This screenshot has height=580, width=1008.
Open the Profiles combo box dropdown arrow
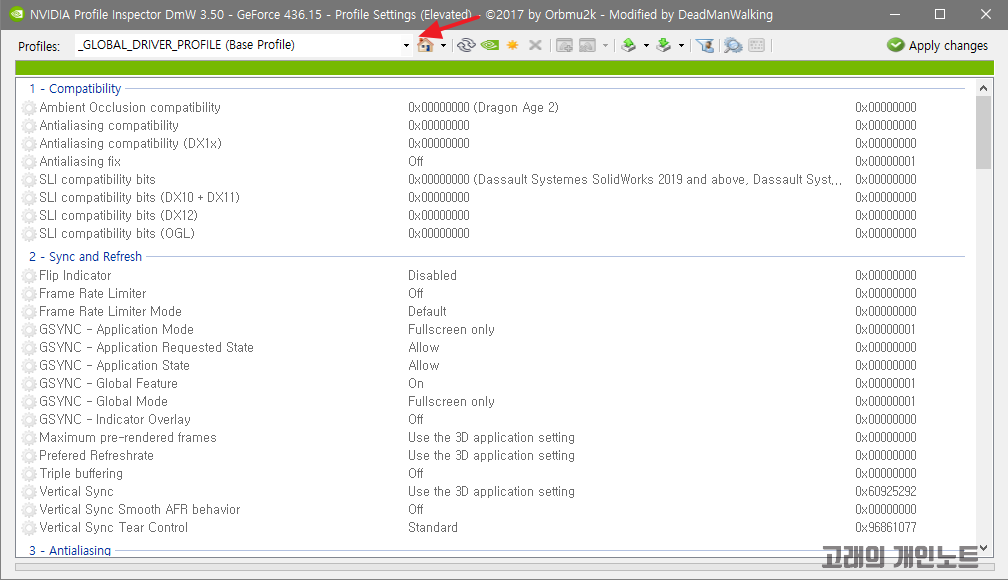[406, 46]
